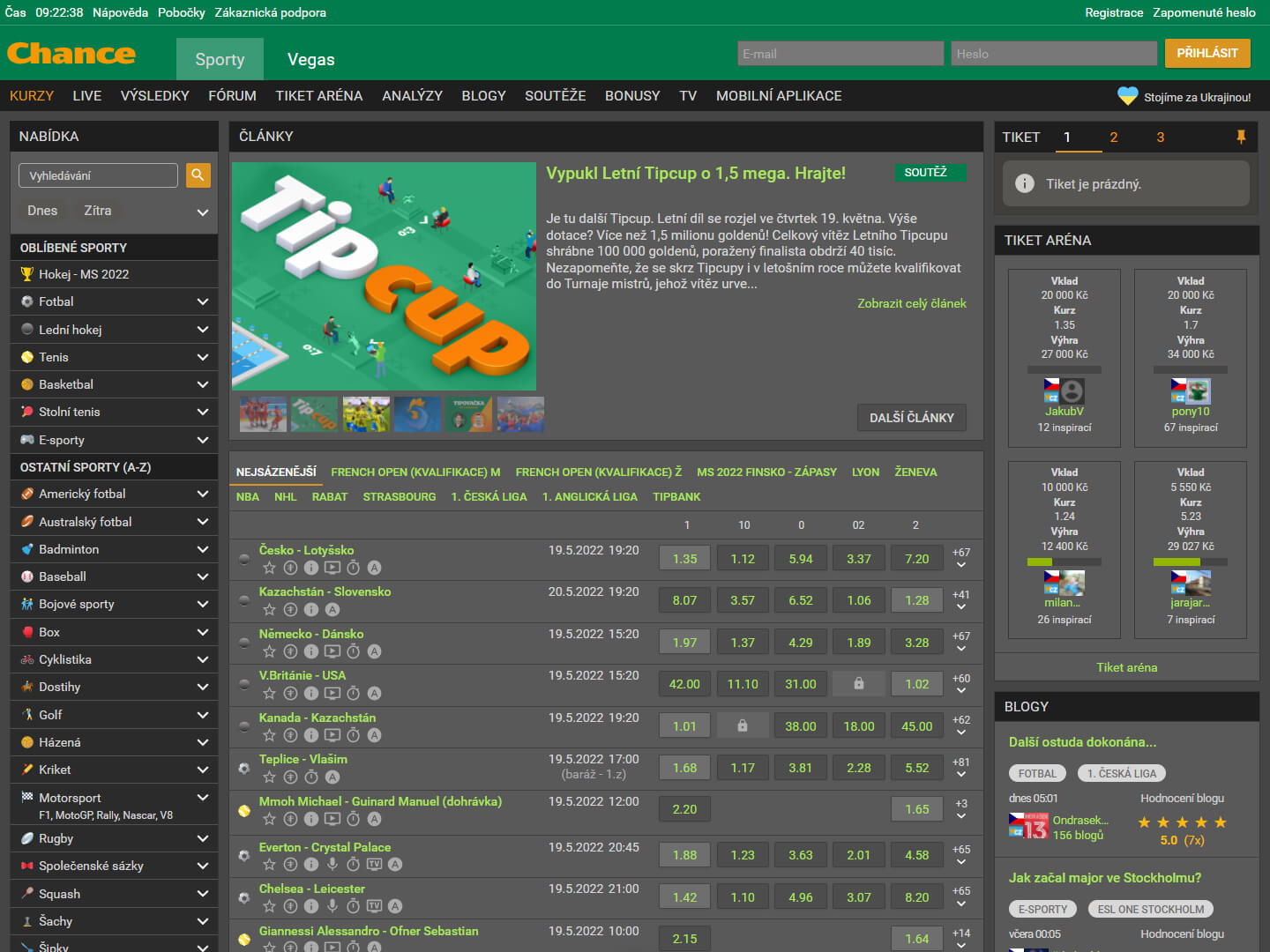The width and height of the screenshot is (1270, 952).
Task: Click the Heslo password field
Action: click(x=1054, y=54)
